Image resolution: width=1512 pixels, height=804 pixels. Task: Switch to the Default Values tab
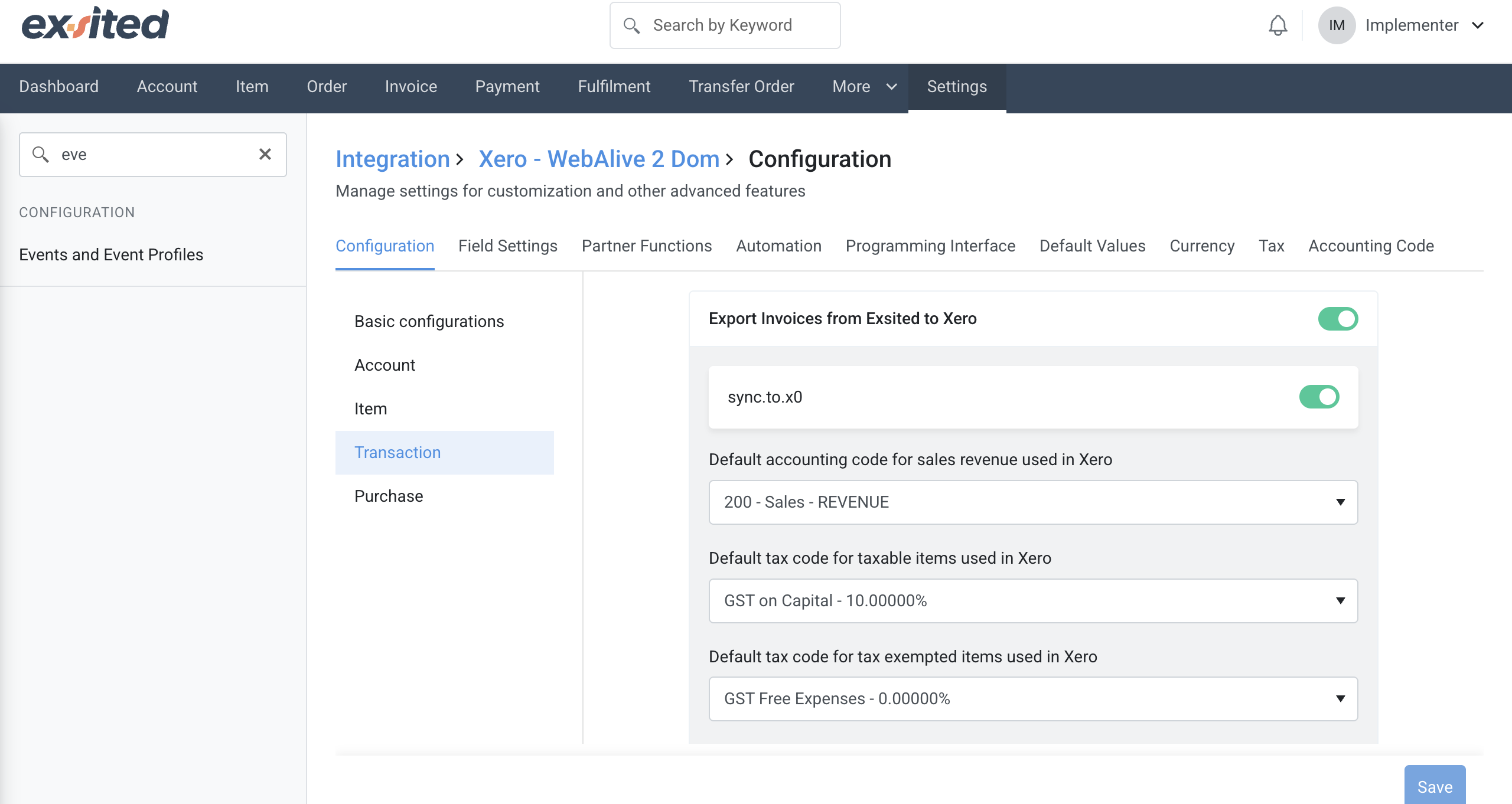point(1092,246)
